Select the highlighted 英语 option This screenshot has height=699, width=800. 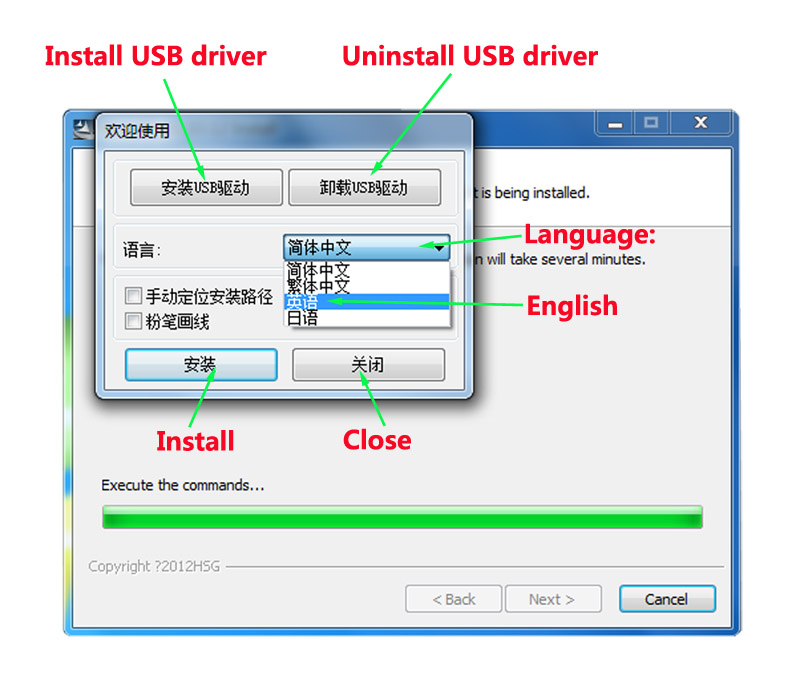click(366, 302)
